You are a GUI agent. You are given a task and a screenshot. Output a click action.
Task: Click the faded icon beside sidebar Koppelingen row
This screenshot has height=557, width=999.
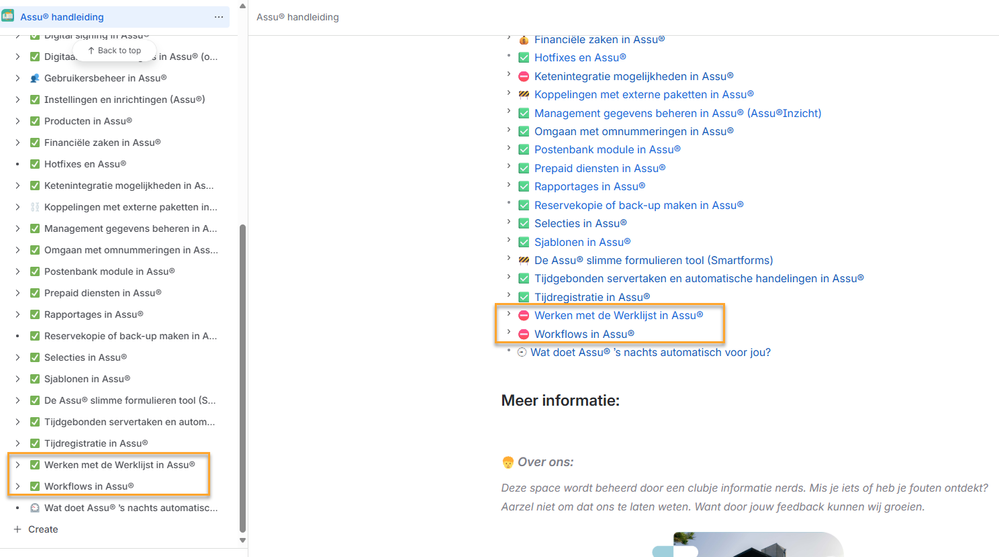pyautogui.click(x=35, y=207)
